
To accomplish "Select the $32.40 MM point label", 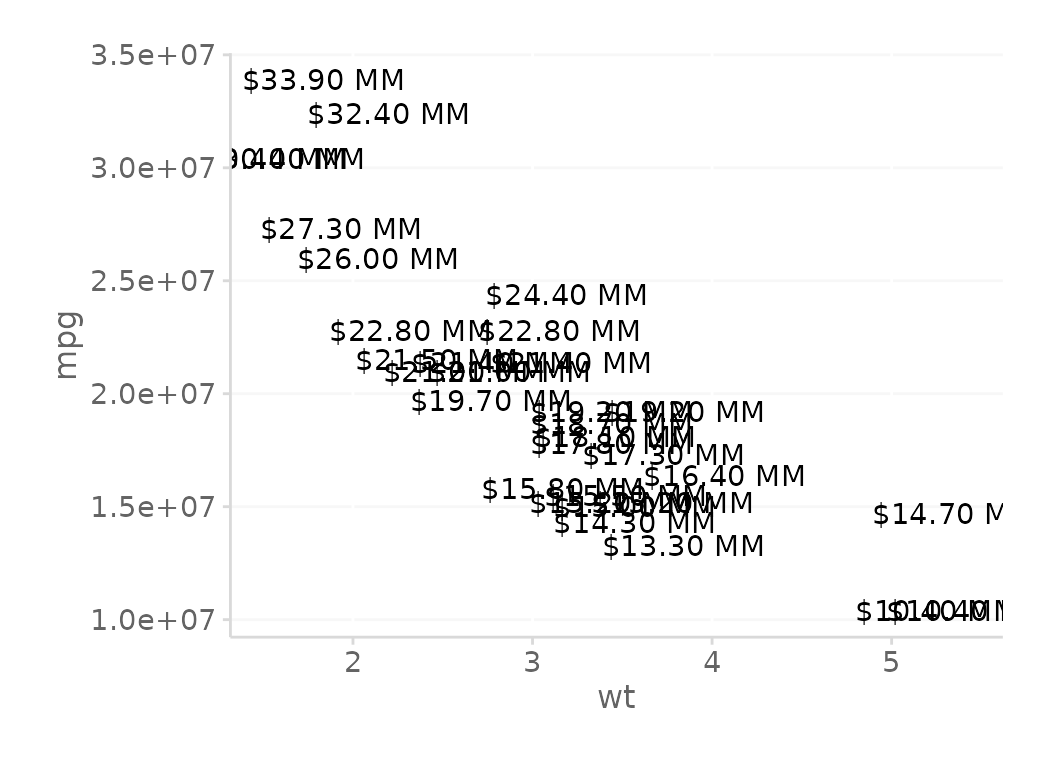I will pos(388,114).
